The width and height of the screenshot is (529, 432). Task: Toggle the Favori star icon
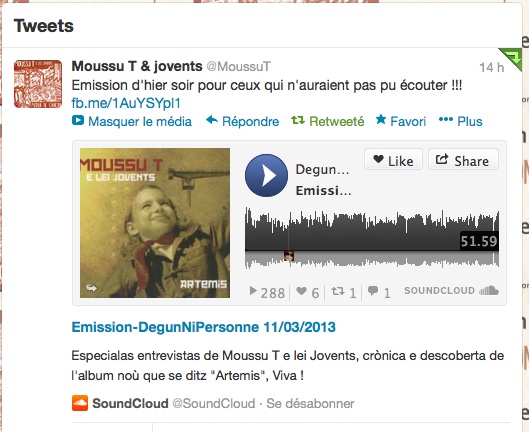click(381, 119)
